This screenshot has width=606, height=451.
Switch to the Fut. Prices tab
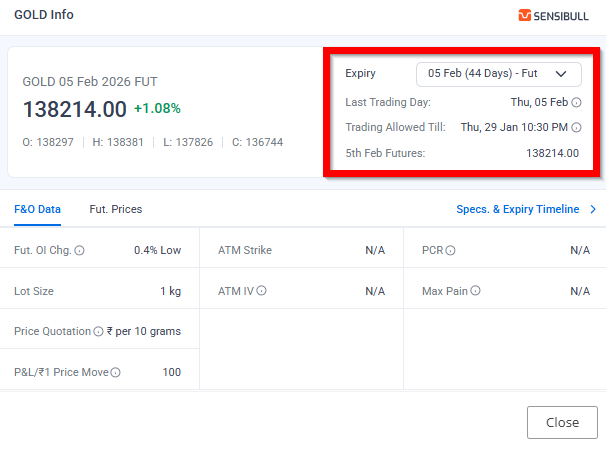pyautogui.click(x=115, y=209)
